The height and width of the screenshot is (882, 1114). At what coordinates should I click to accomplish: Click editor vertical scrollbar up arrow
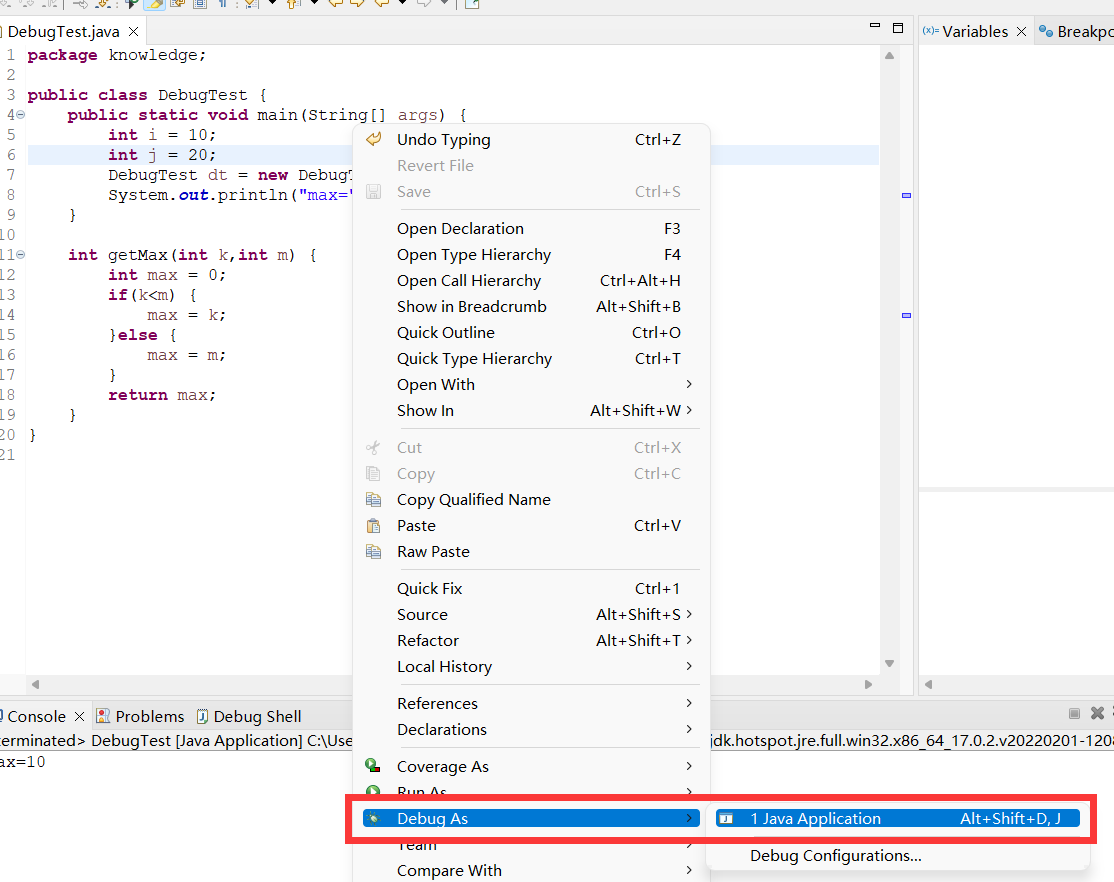coord(889,55)
